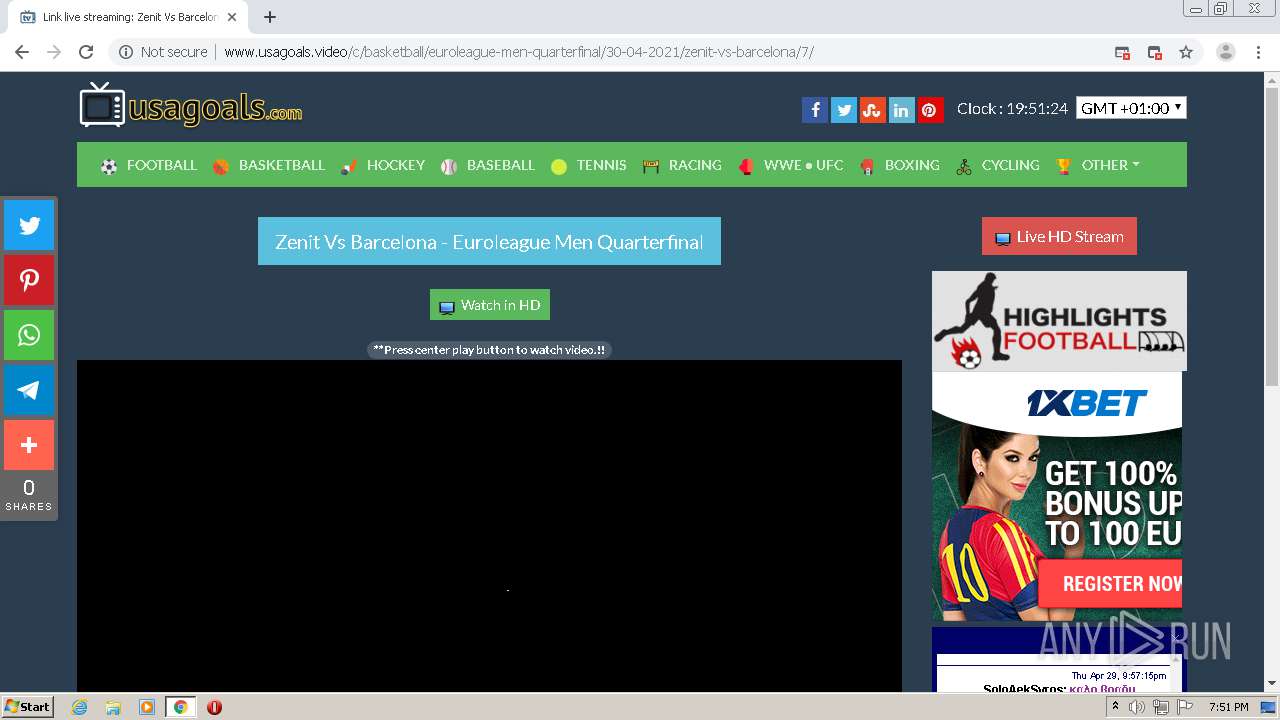Open the Highlights Football banner
This screenshot has width=1280, height=720.
click(1059, 321)
